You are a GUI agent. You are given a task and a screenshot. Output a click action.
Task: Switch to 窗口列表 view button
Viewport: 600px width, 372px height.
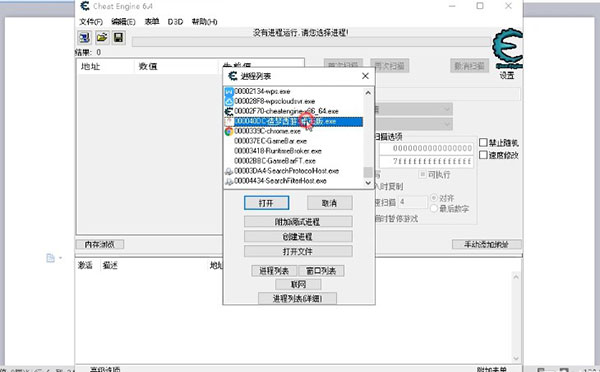point(321,271)
